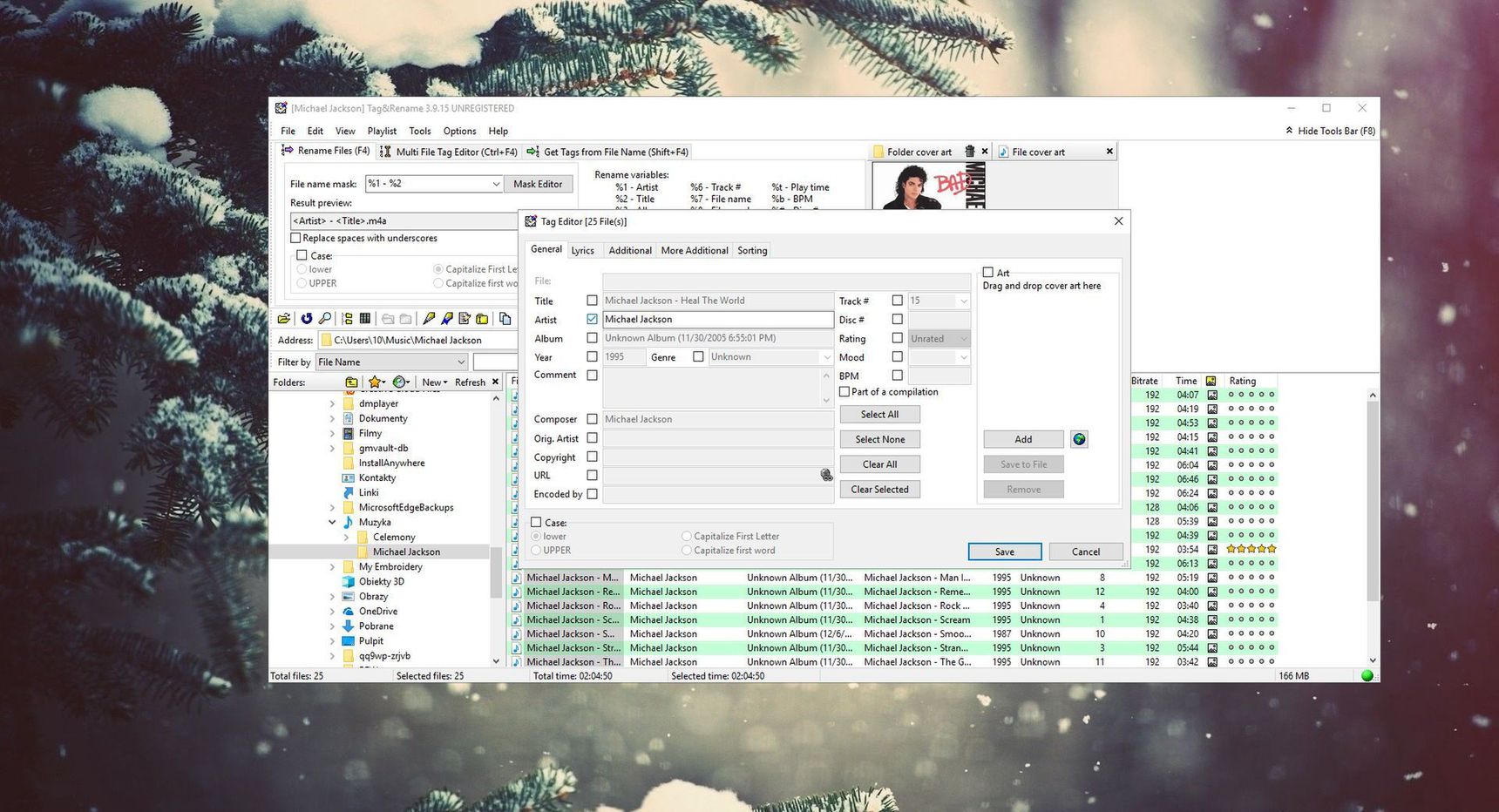Enable the Album field checkbox

pos(592,338)
